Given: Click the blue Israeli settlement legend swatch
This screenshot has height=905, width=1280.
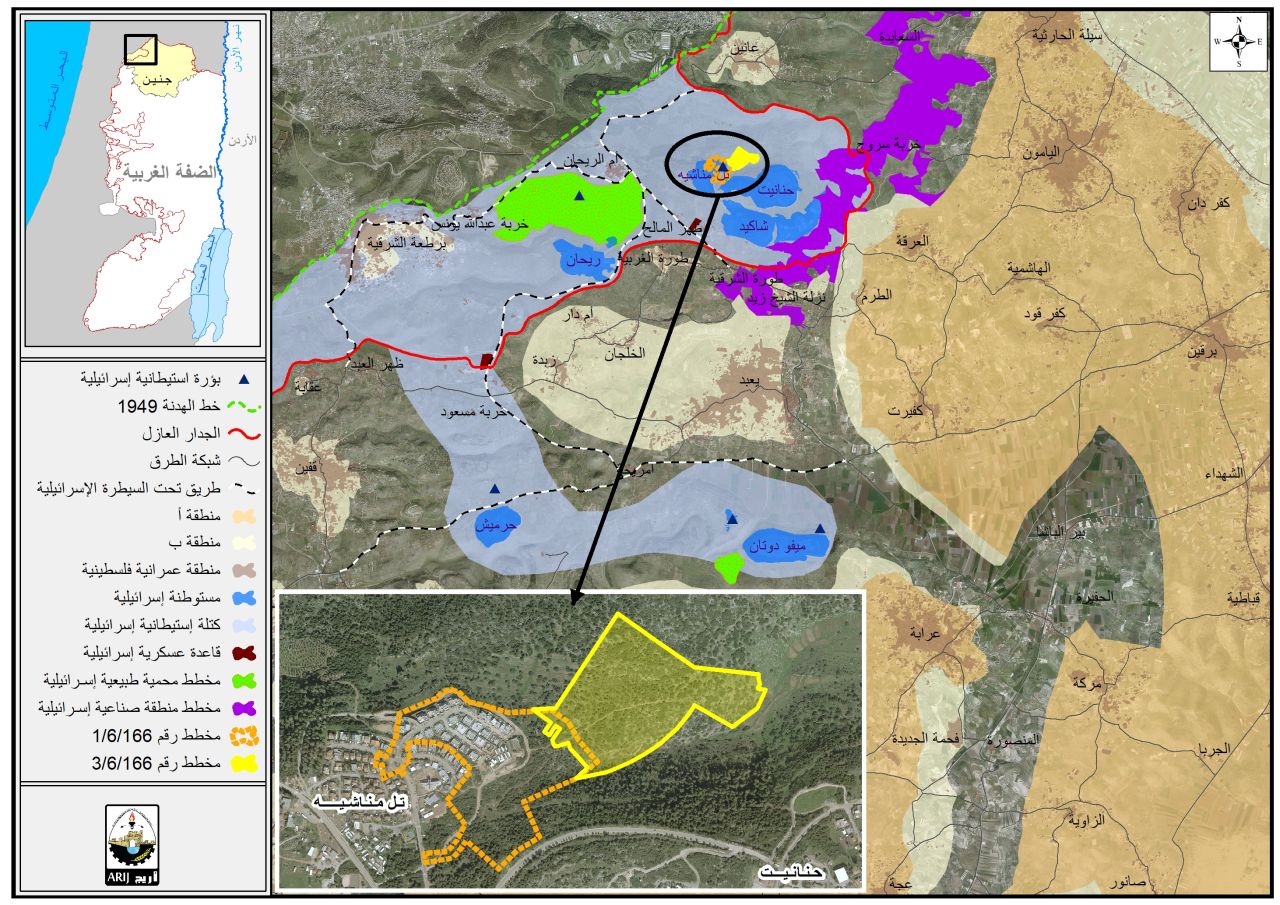Looking at the screenshot, I should (x=247, y=599).
